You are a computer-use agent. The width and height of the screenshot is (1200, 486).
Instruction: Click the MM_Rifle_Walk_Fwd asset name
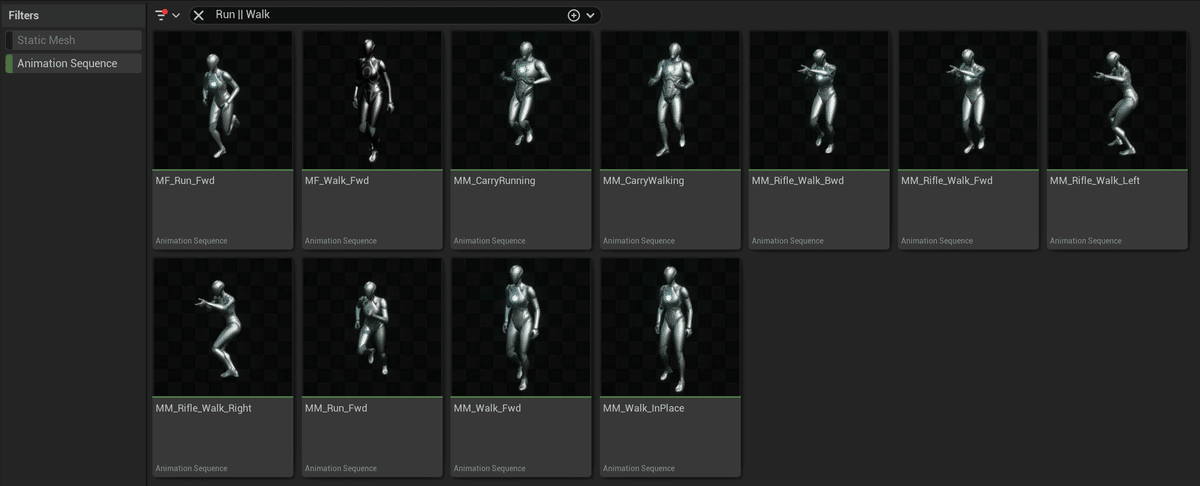(947, 181)
